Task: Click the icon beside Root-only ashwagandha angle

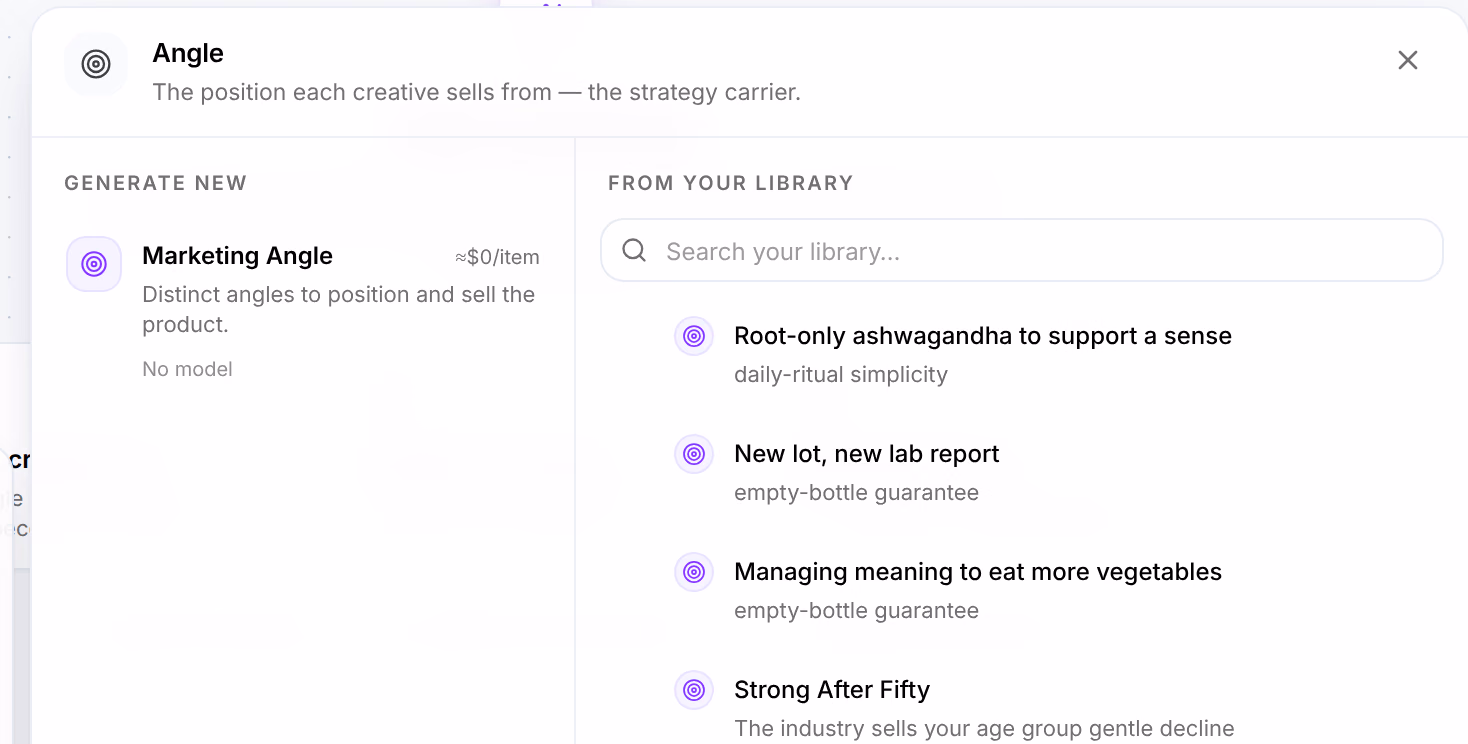Action: 694,336
